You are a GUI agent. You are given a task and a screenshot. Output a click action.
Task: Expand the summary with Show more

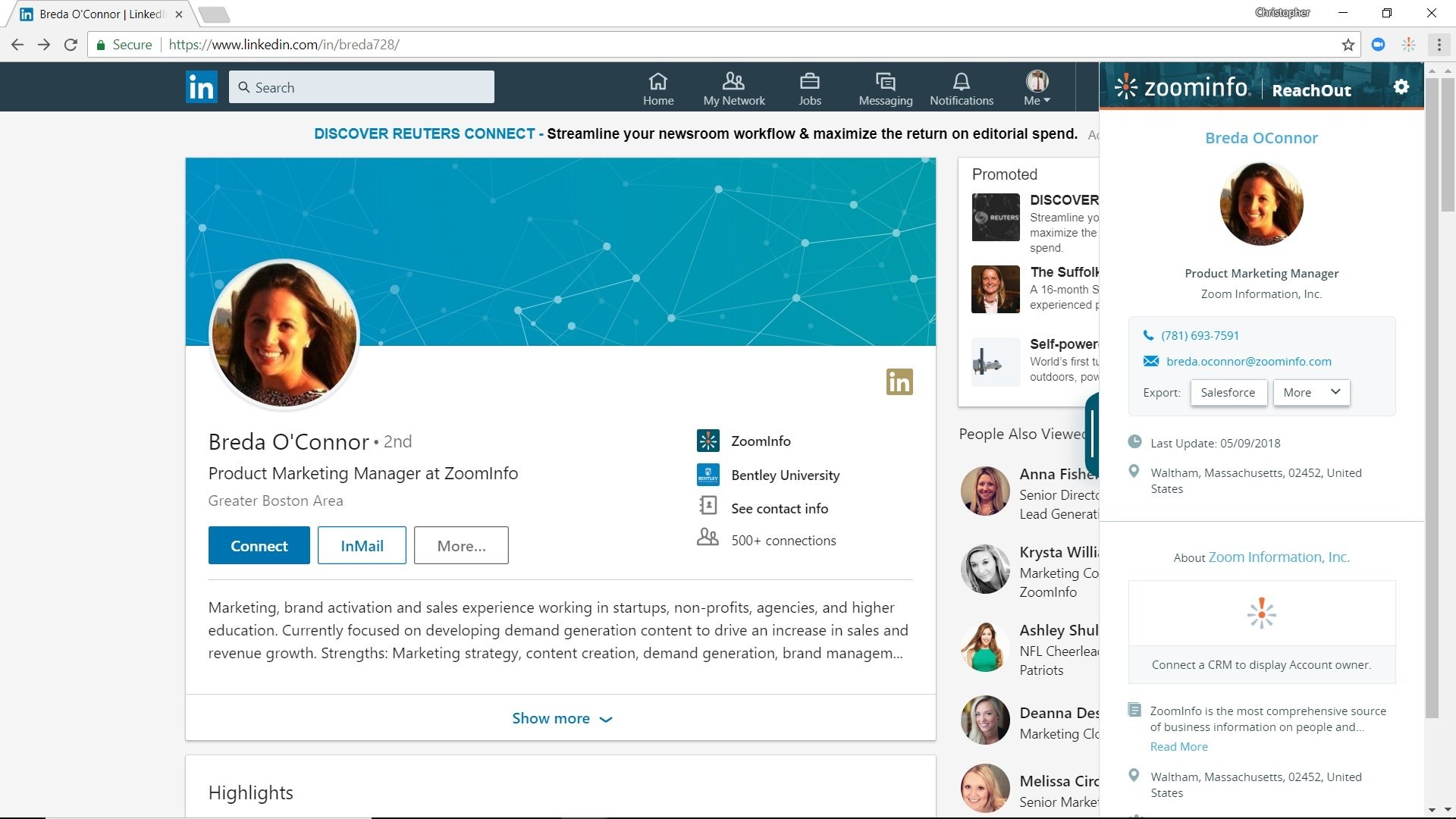click(x=561, y=718)
